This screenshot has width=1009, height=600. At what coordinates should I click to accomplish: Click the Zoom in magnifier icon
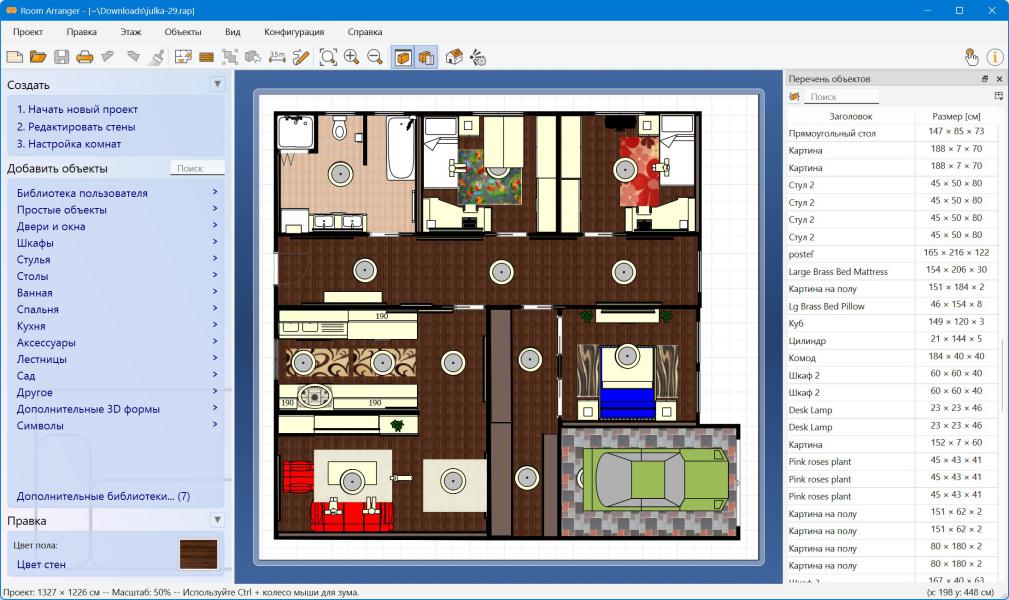[x=351, y=57]
